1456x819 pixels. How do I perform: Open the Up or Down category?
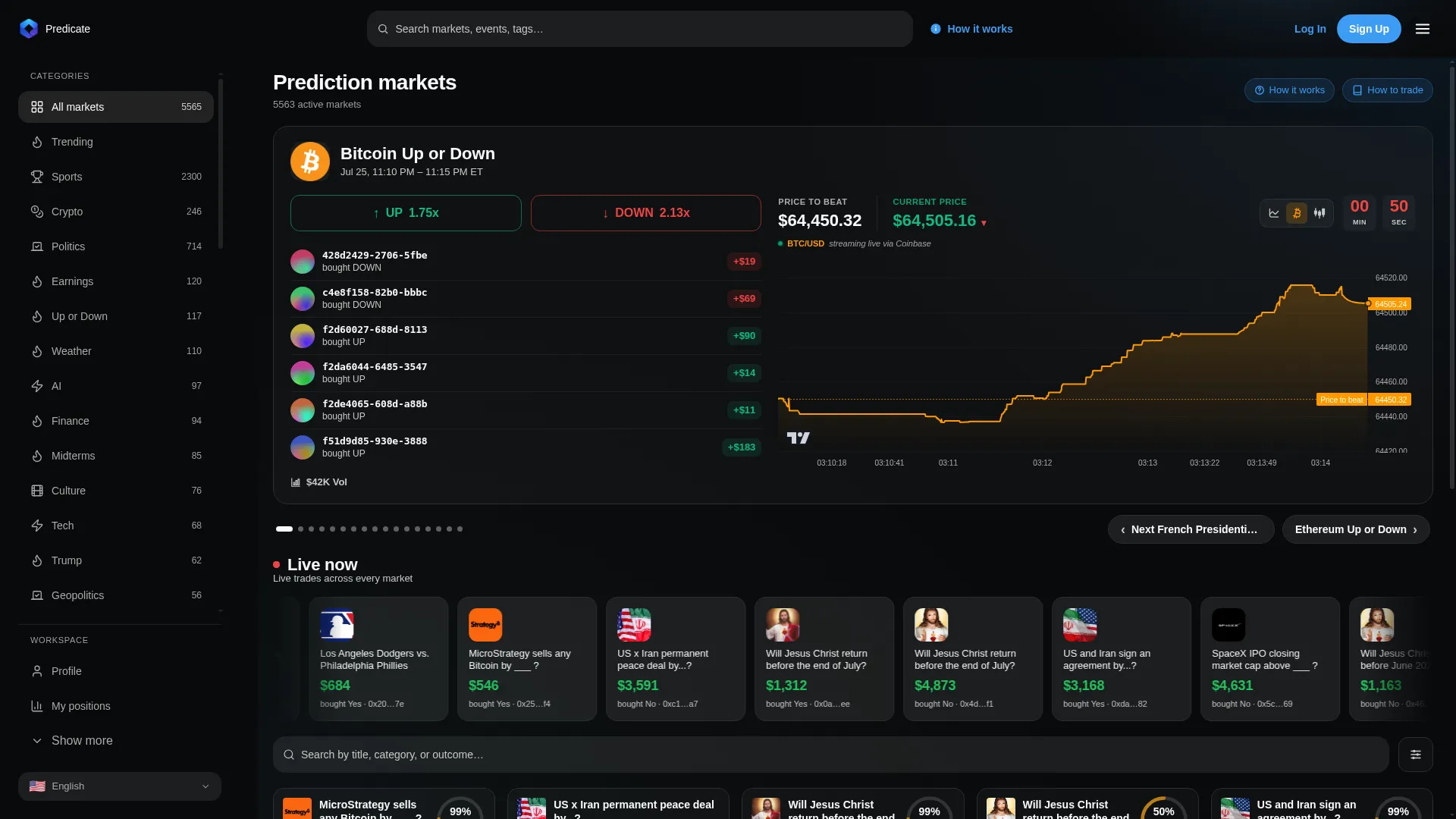coord(116,316)
